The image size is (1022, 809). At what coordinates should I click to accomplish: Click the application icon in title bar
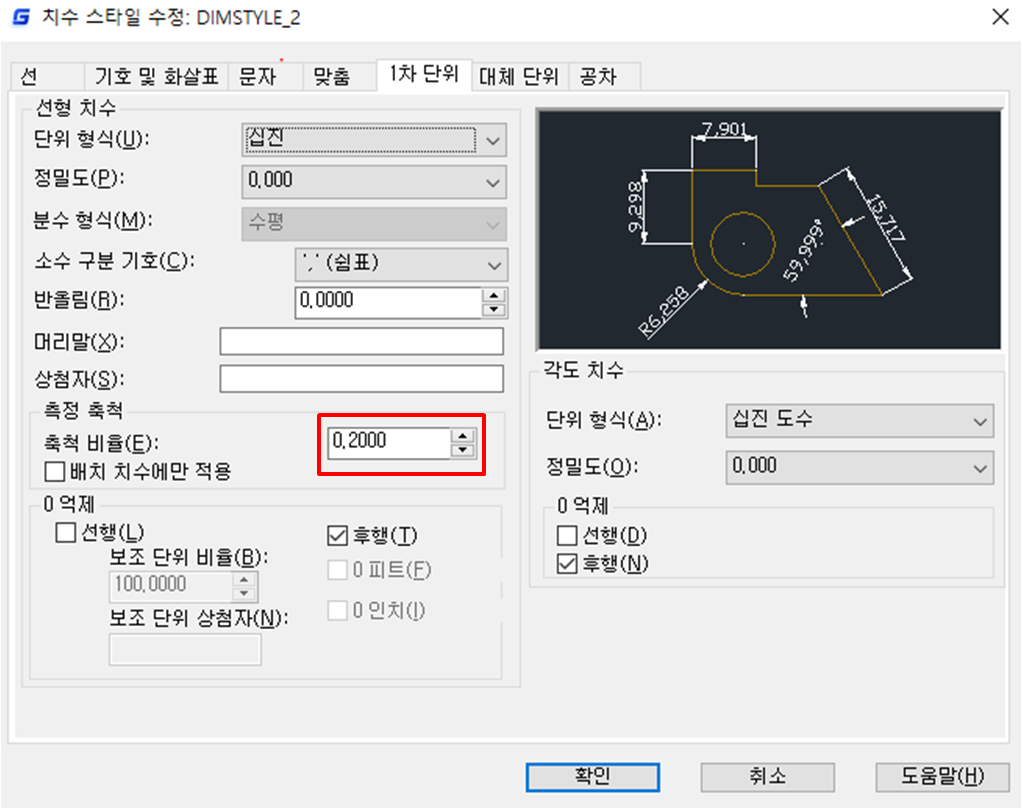22,17
